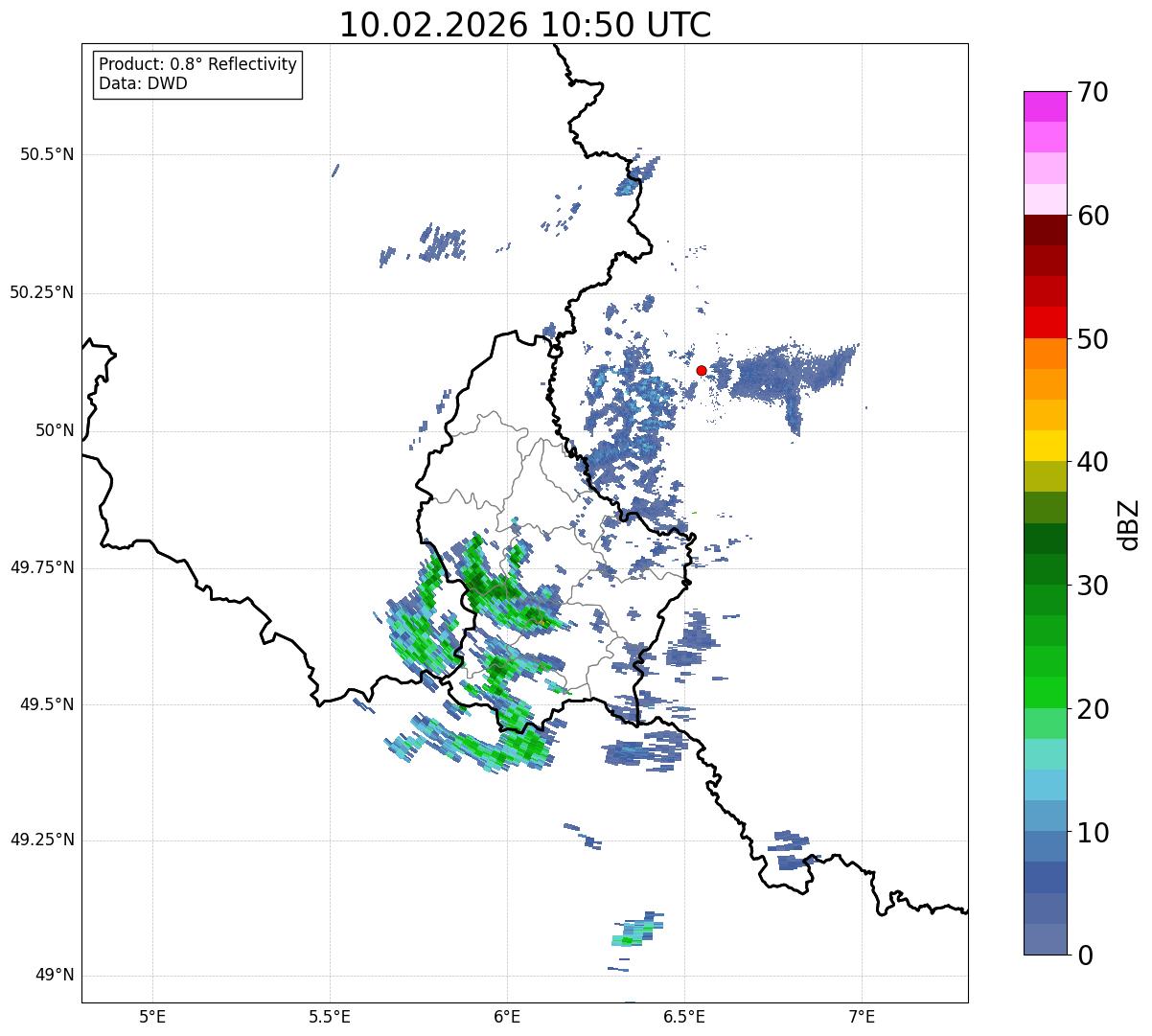Click the yellow swatch just above 40 dBZ

point(1045,446)
